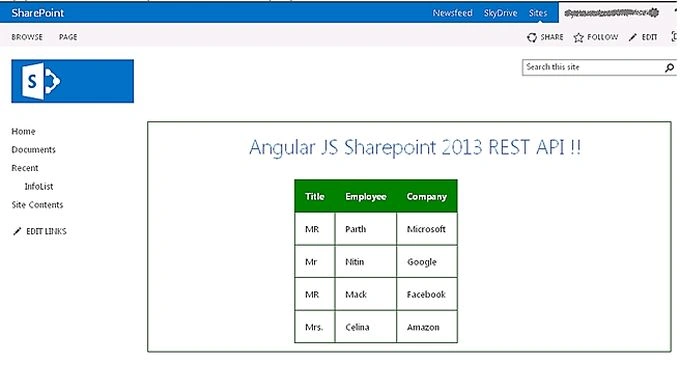680x365 pixels.
Task: Select the Mr title cell in Nitin row
Action: (315, 261)
